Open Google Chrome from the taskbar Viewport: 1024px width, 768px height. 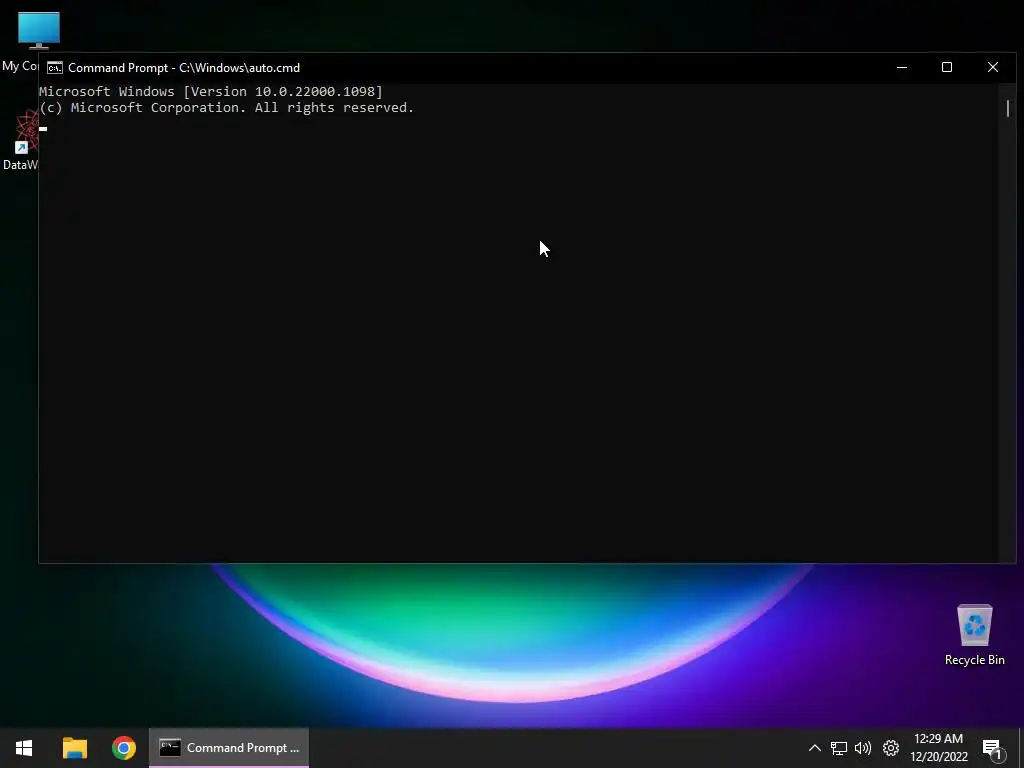click(123, 748)
